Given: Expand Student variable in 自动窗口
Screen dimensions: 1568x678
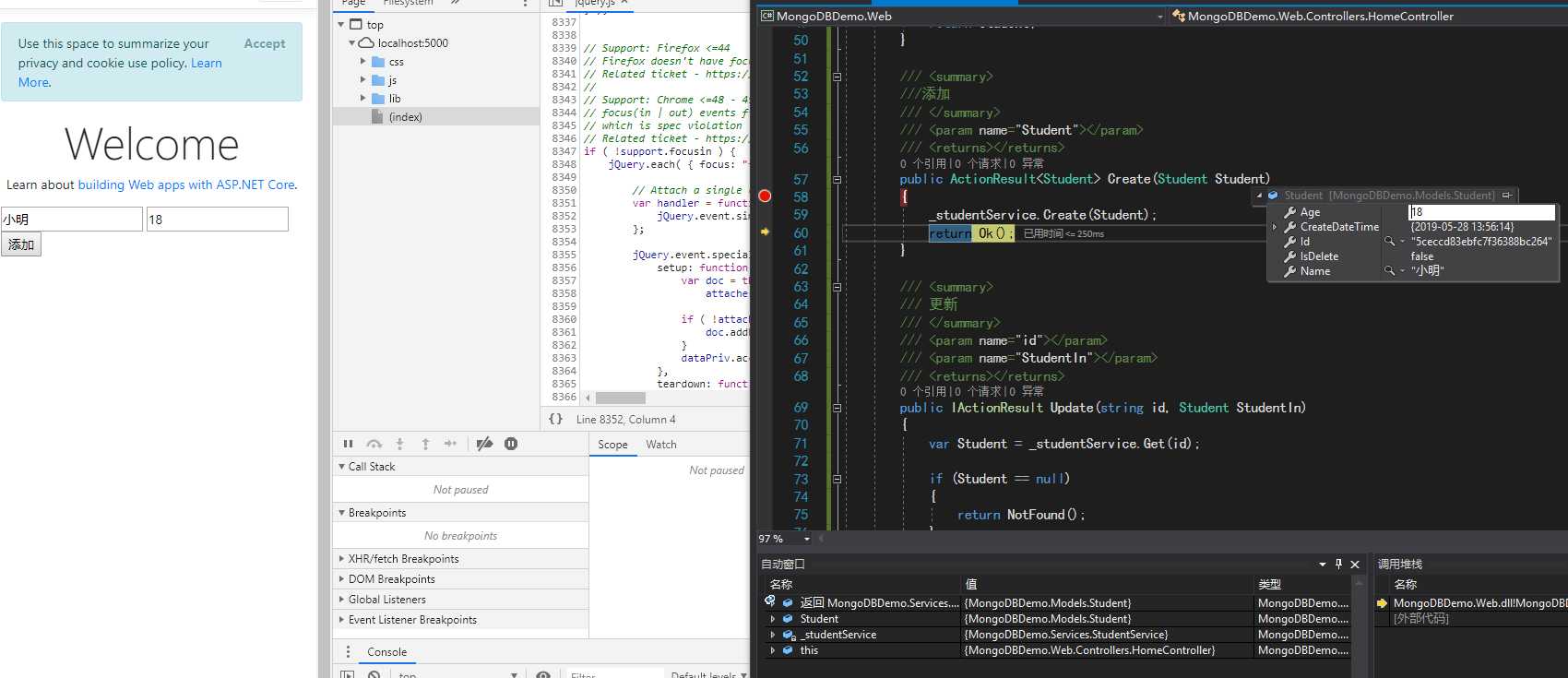Looking at the screenshot, I should click(773, 619).
